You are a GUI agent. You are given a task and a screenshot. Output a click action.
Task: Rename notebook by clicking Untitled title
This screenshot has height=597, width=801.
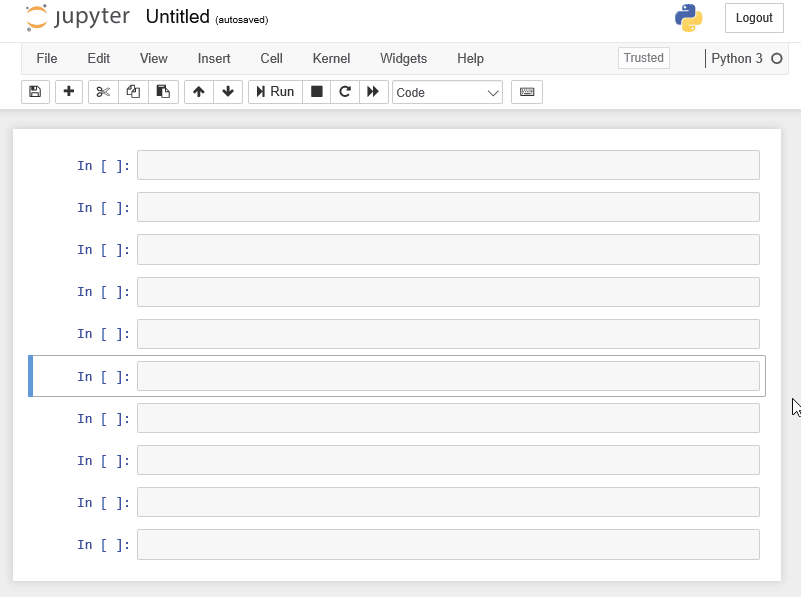pyautogui.click(x=177, y=17)
